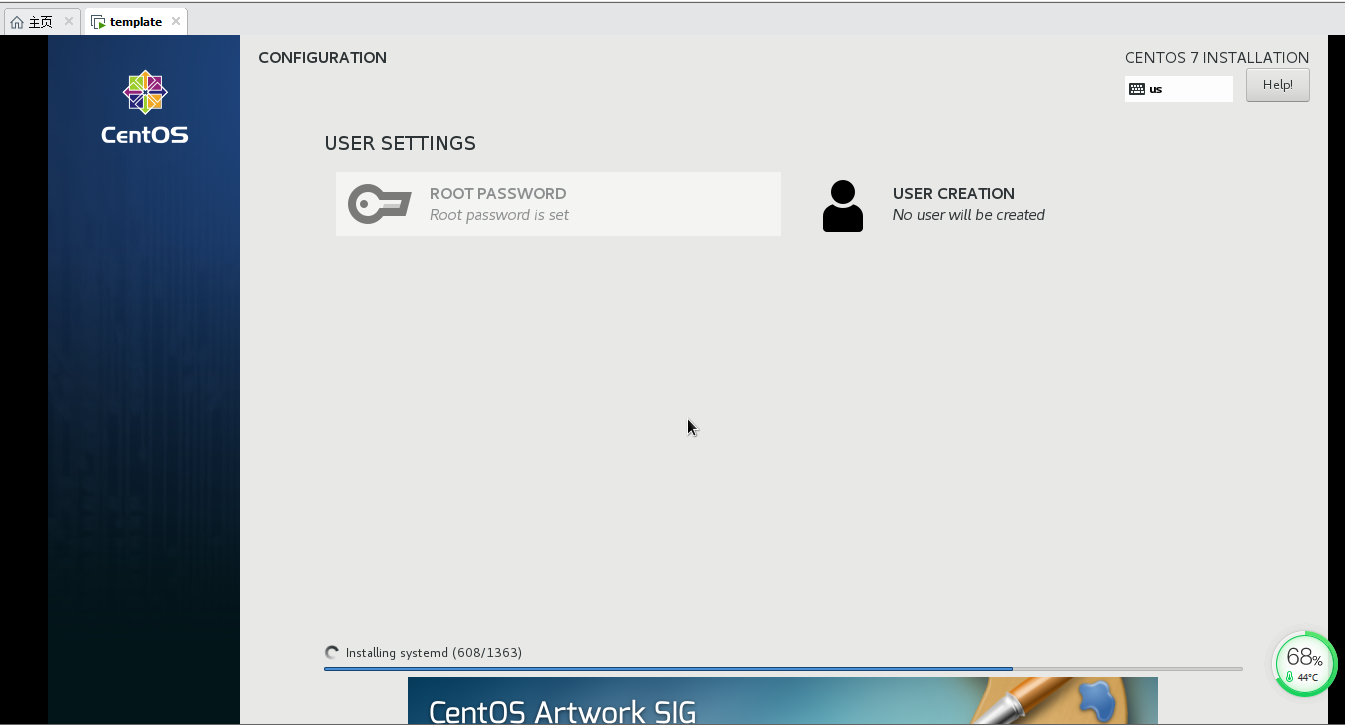Image resolution: width=1345 pixels, height=725 pixels.
Task: Click the VM icon on the template tab
Action: [98, 22]
